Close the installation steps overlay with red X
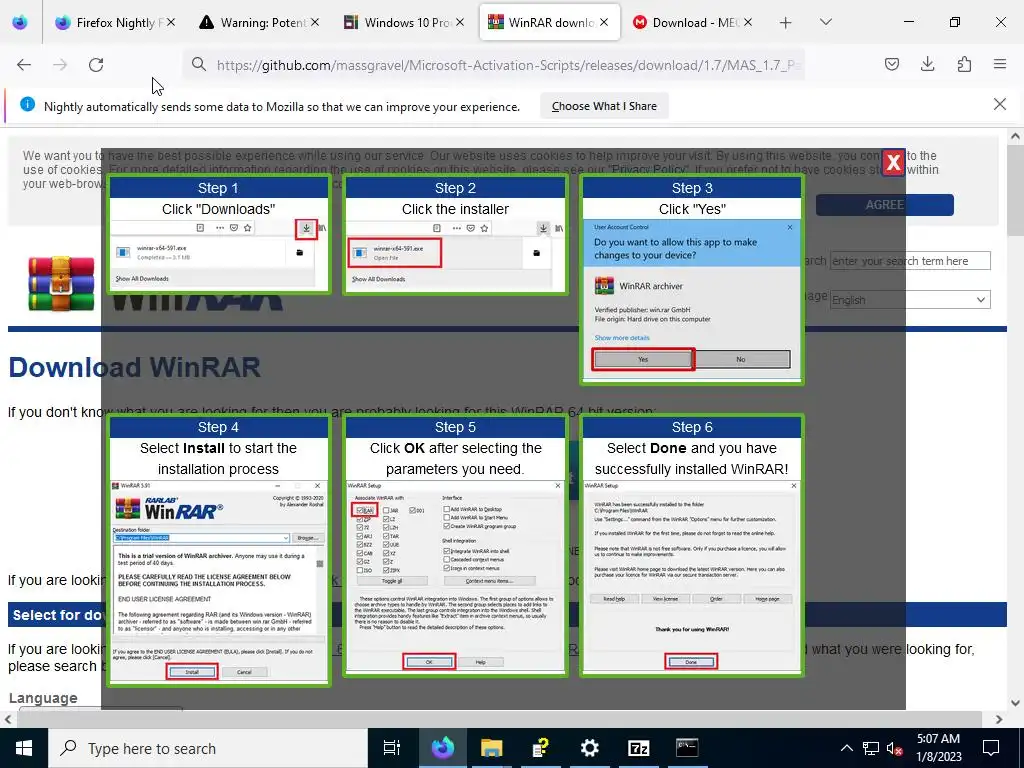 pos(893,163)
